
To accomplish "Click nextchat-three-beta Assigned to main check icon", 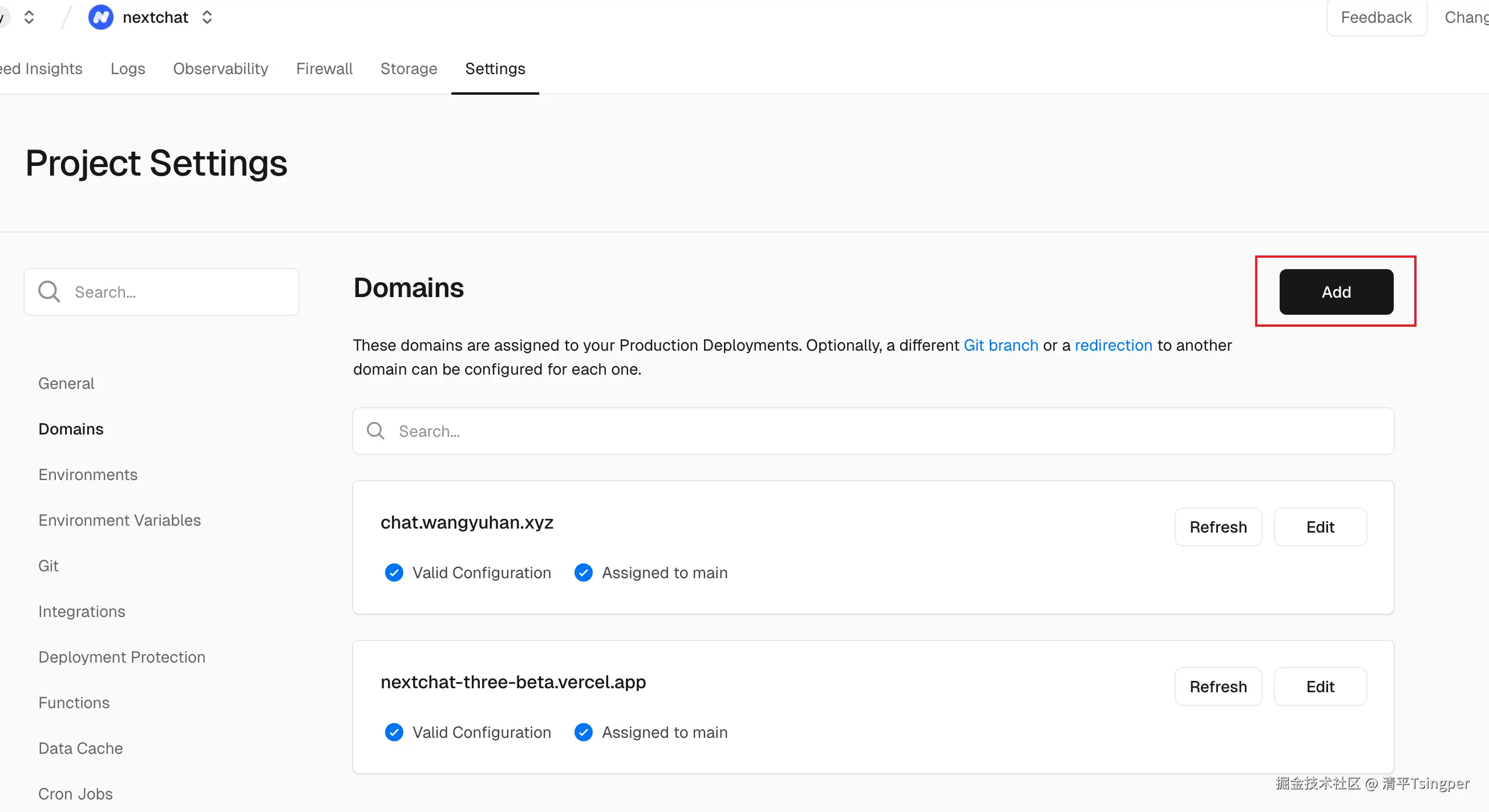I will coord(583,732).
